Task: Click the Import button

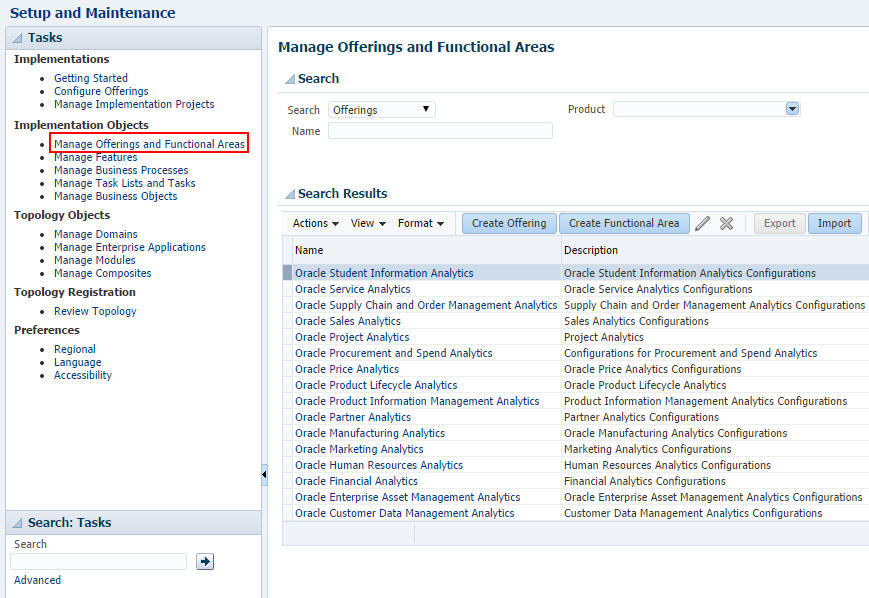Action: point(834,223)
